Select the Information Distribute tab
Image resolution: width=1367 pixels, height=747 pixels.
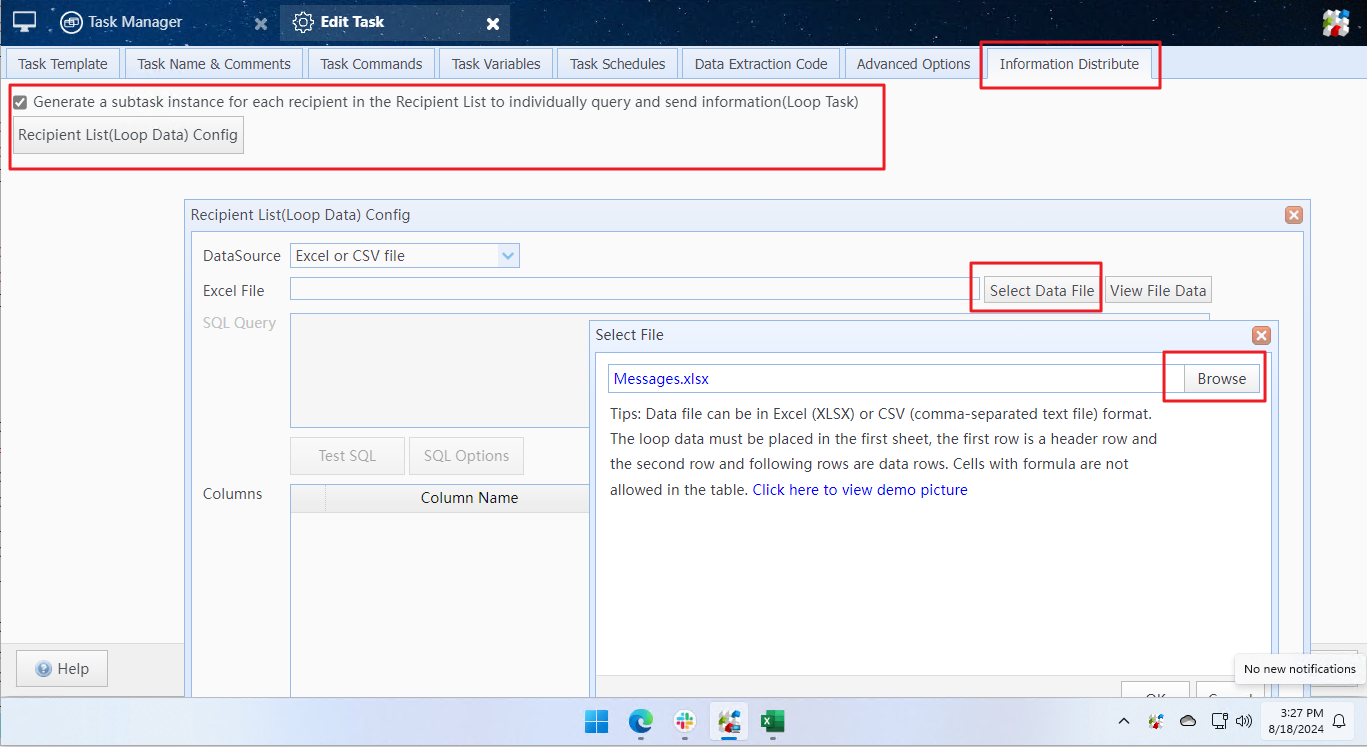[x=1069, y=64]
